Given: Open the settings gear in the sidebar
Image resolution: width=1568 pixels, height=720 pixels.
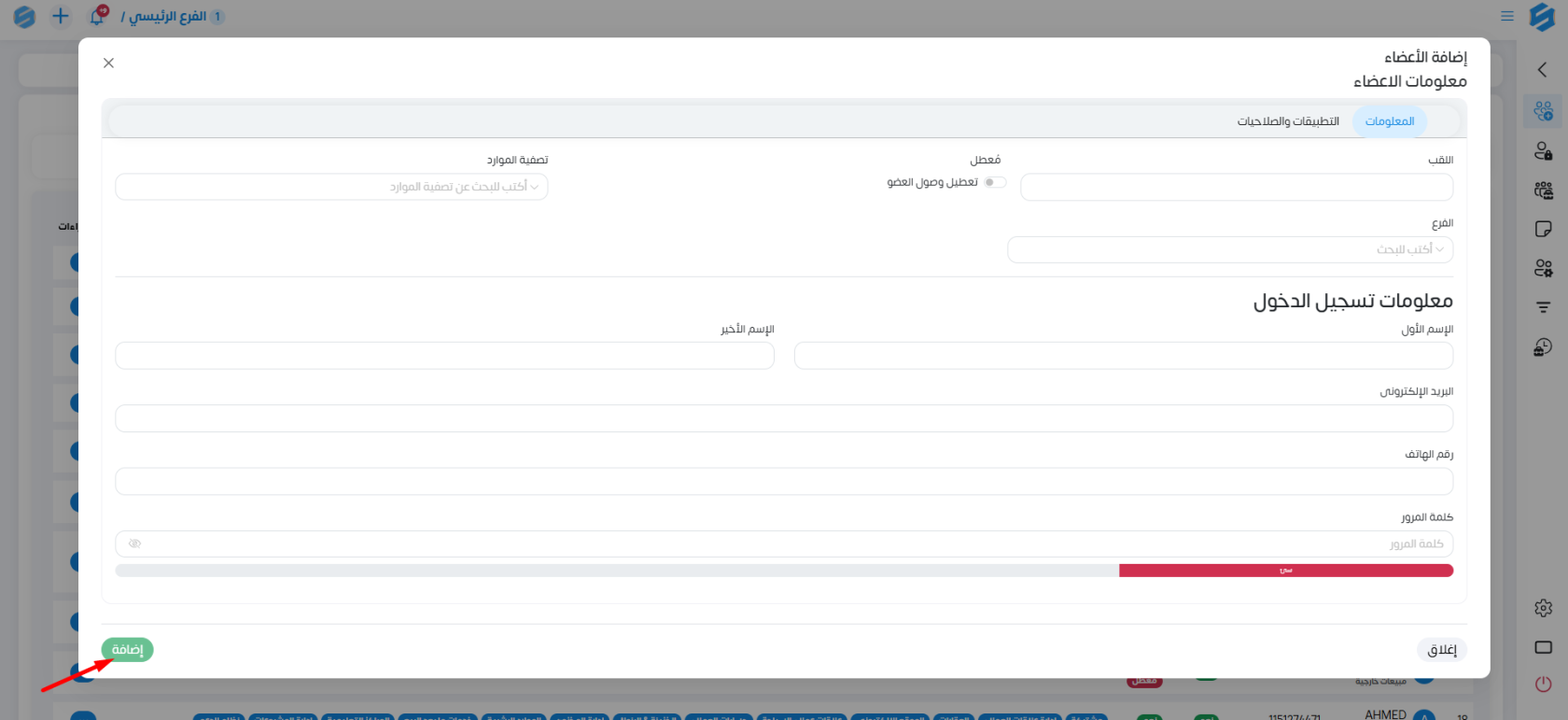Looking at the screenshot, I should point(1543,608).
